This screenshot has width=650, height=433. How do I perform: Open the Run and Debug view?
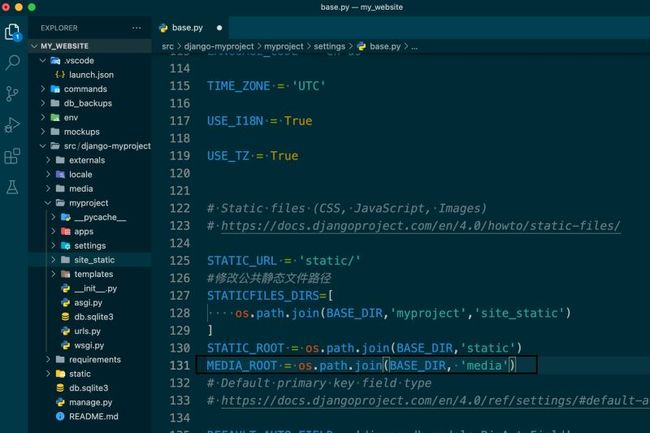pyautogui.click(x=12, y=125)
